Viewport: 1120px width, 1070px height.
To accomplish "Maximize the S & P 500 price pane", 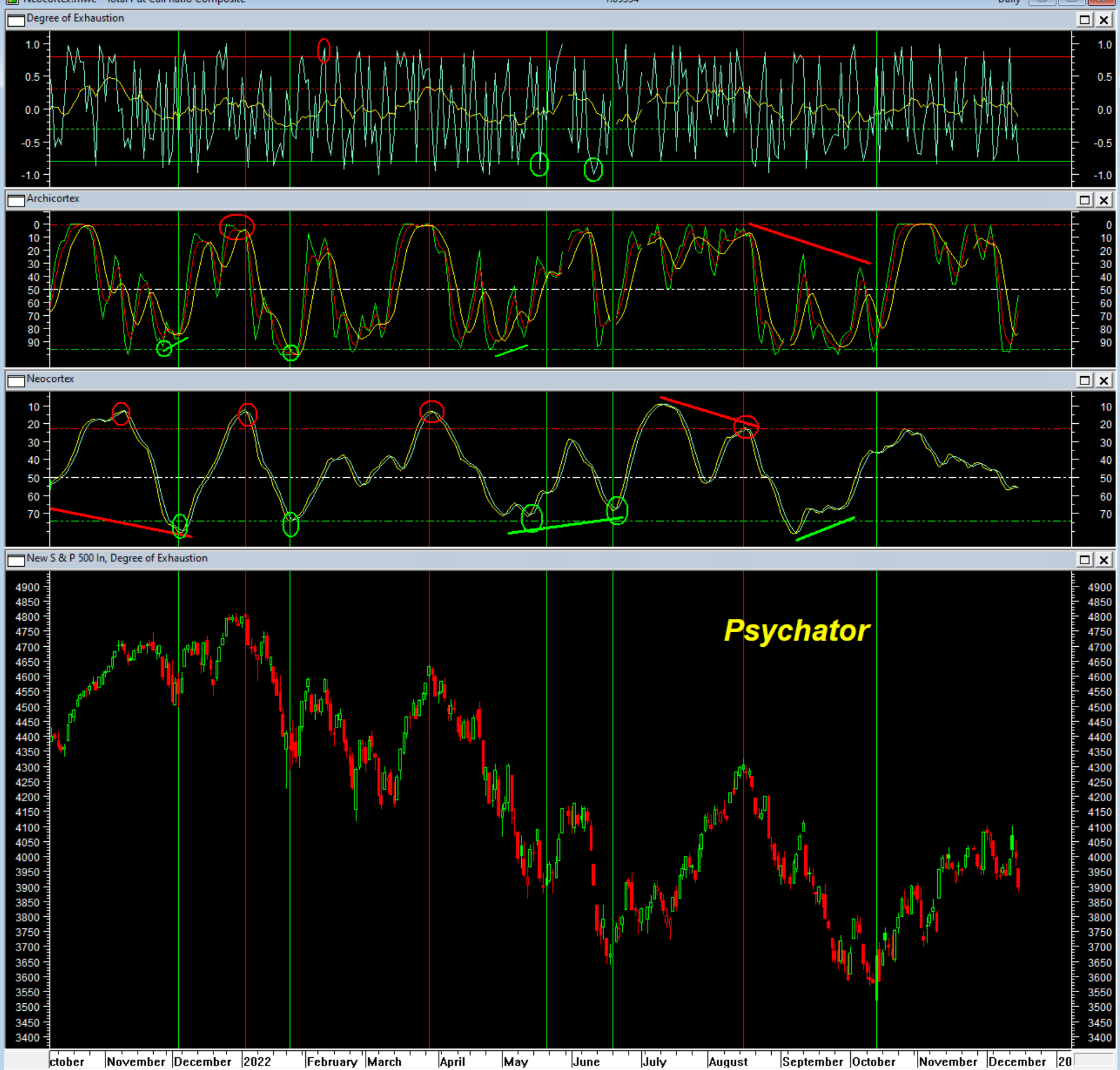I will (1084, 560).
